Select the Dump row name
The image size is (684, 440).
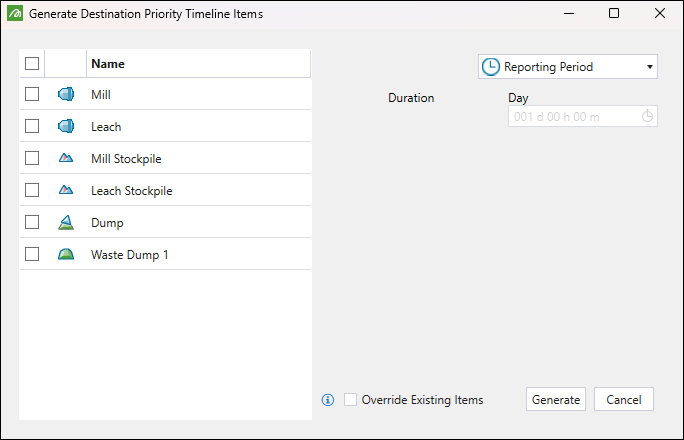pyautogui.click(x=107, y=222)
